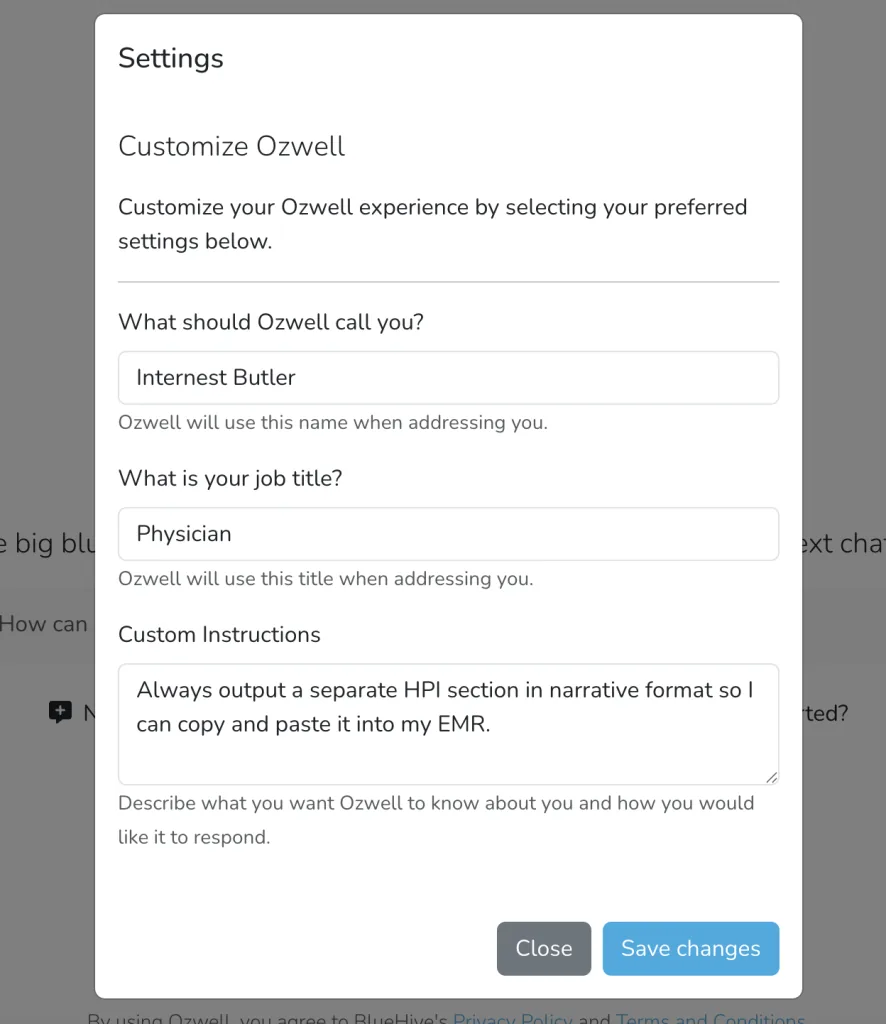Viewport: 886px width, 1024px height.
Task: Click the "Customize your Ozwell experience" description
Action: click(432, 224)
